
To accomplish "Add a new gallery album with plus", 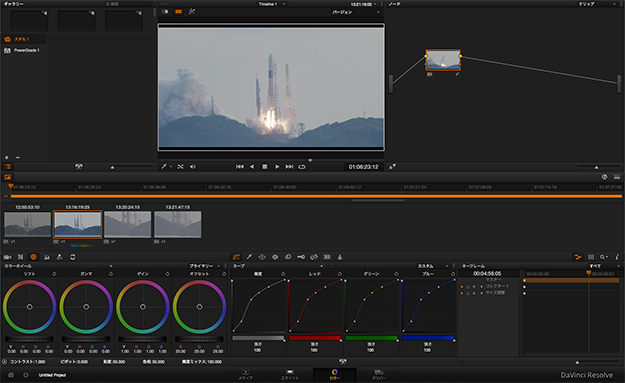I will tap(6, 157).
